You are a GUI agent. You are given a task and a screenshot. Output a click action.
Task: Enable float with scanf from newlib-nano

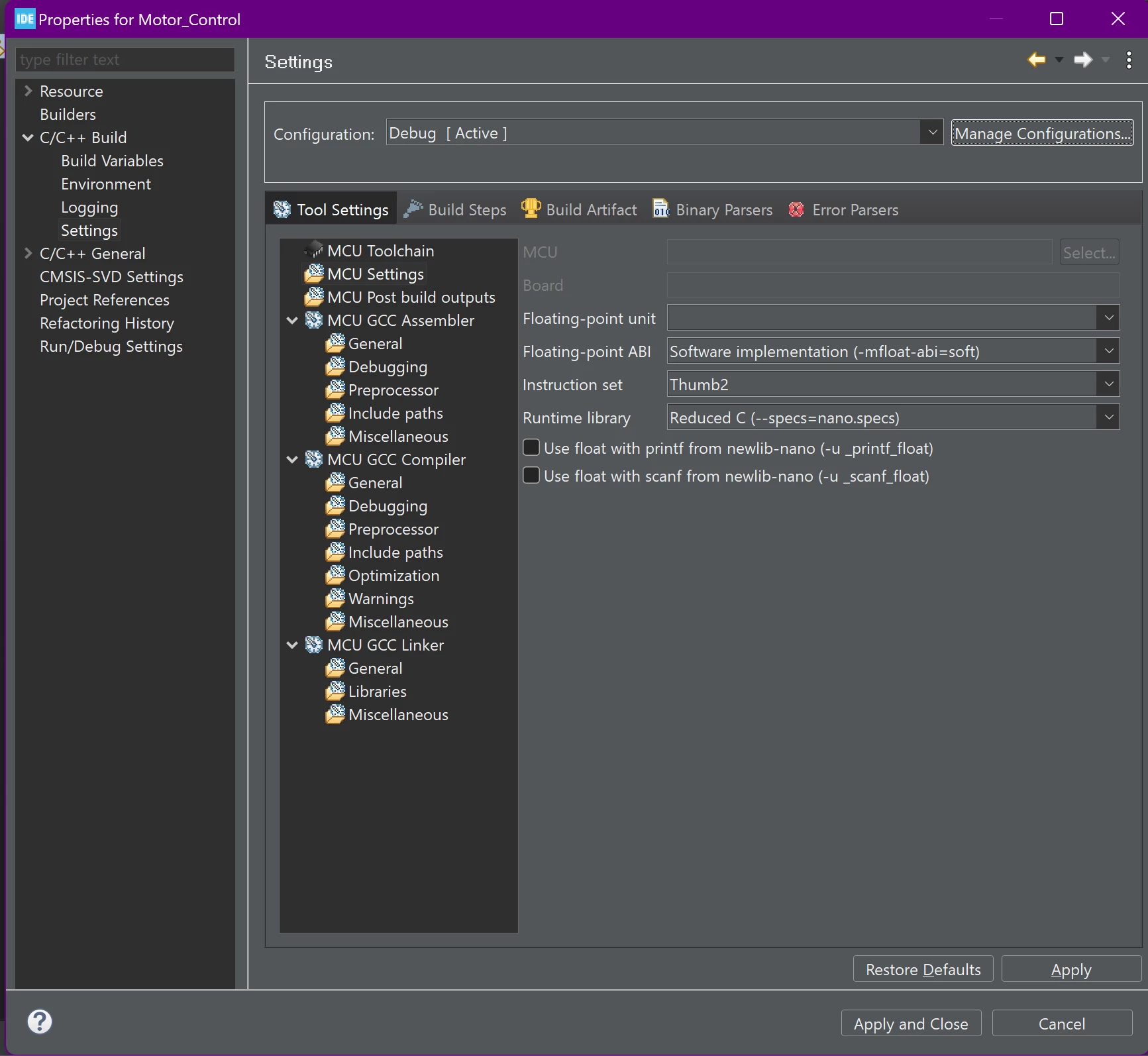pos(531,476)
